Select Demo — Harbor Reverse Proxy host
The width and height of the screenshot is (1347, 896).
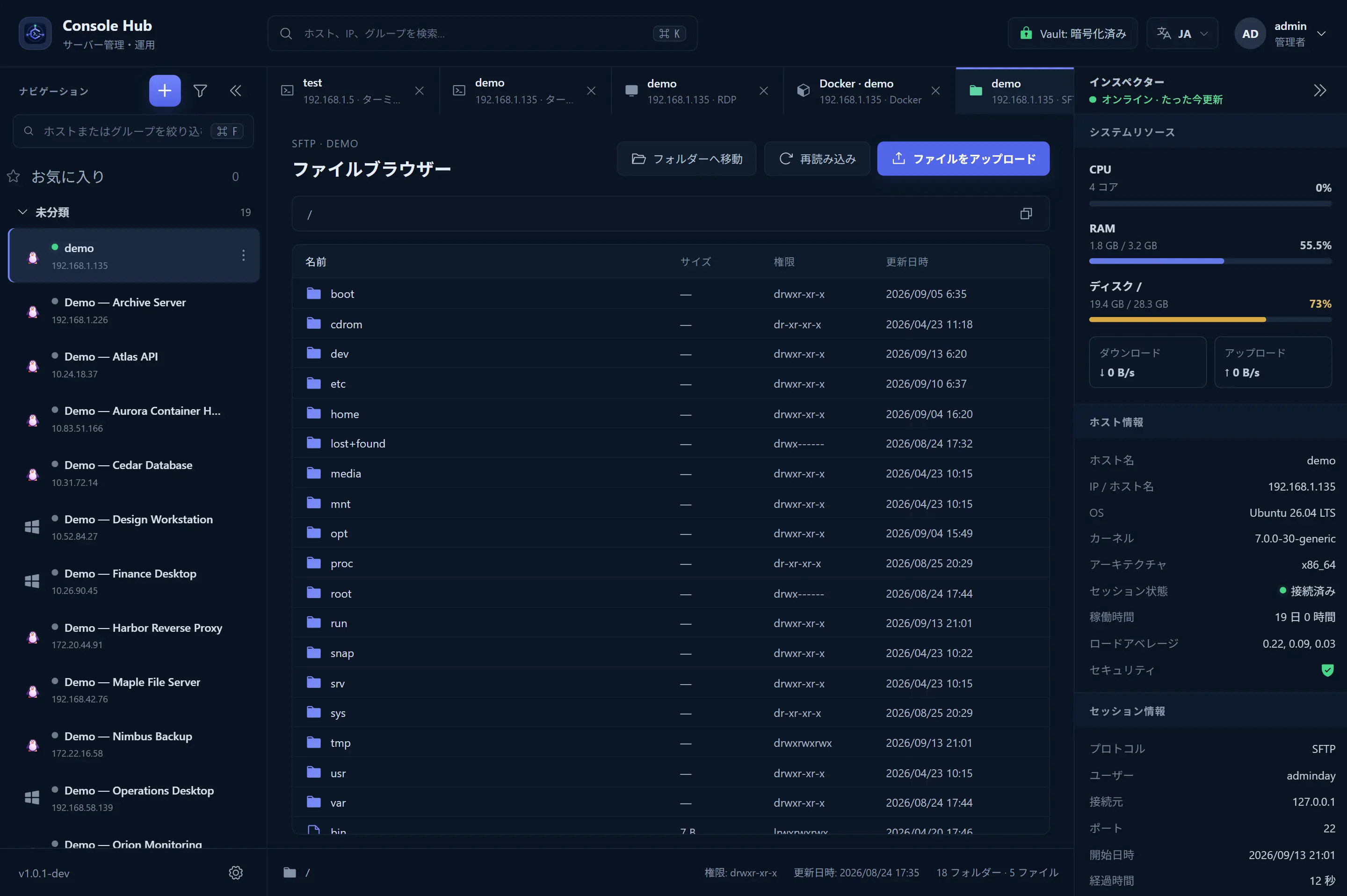pyautogui.click(x=134, y=636)
